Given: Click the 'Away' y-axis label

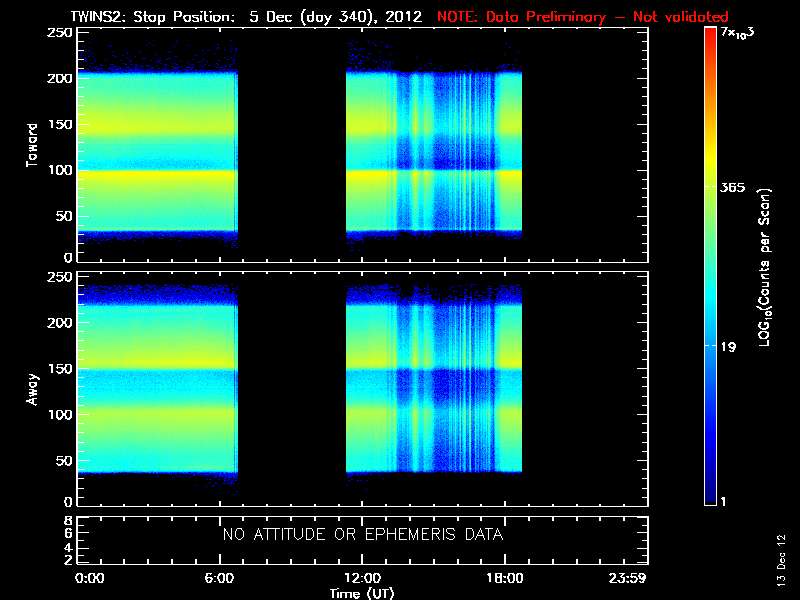Looking at the screenshot, I should (x=33, y=387).
